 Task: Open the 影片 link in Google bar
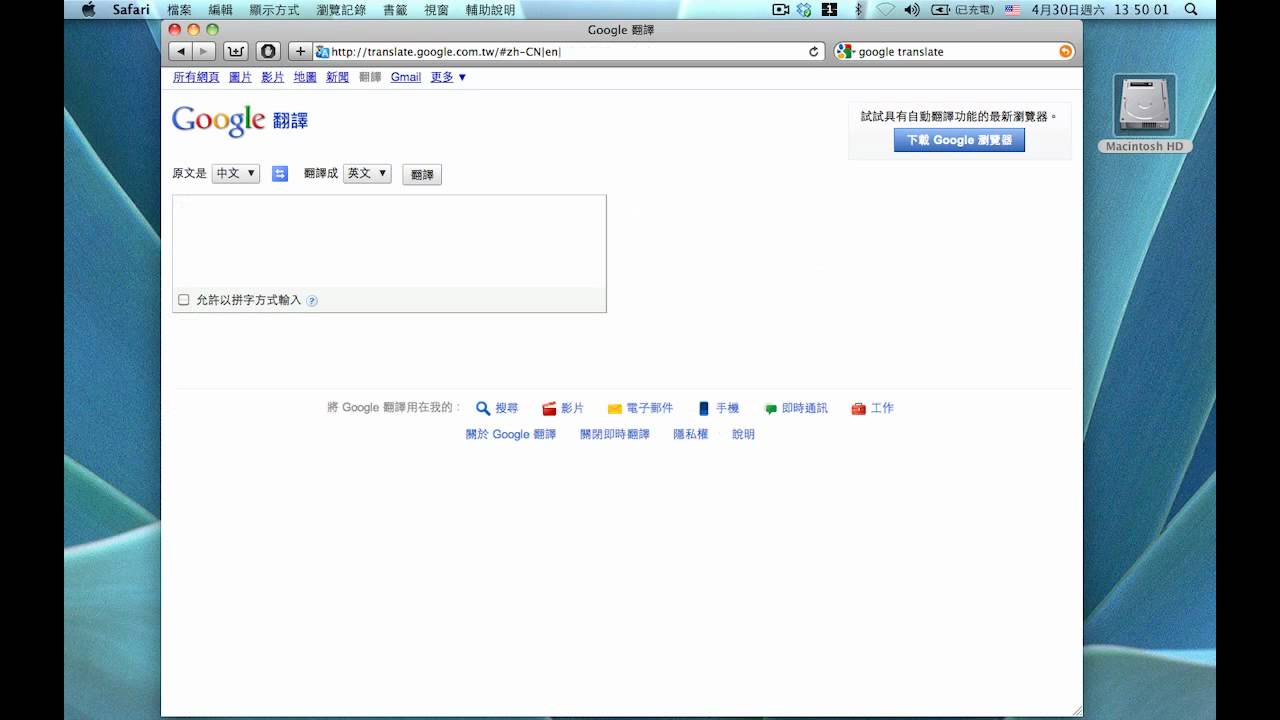click(x=273, y=77)
